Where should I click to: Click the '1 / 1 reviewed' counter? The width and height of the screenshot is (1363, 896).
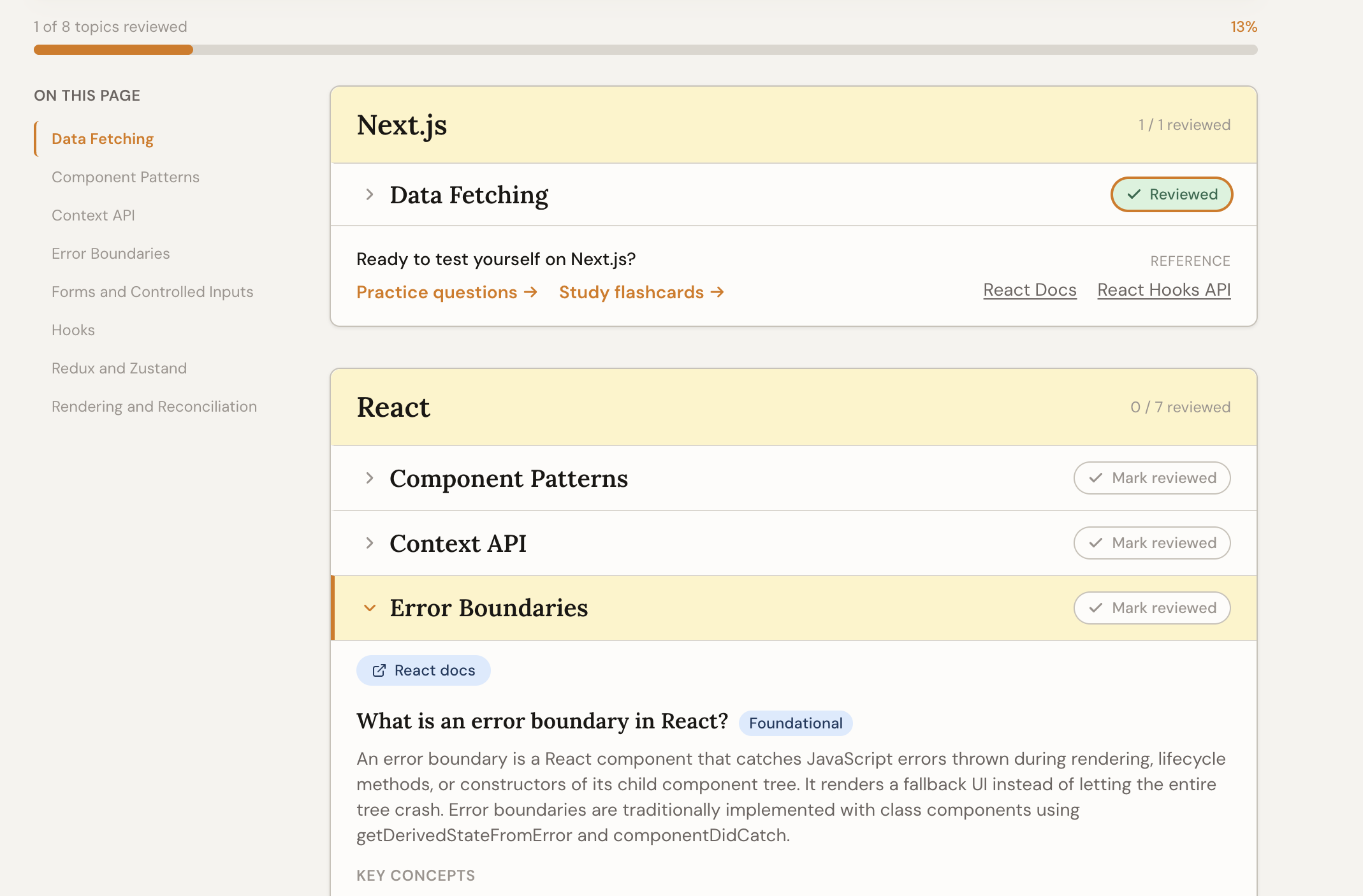(1184, 125)
